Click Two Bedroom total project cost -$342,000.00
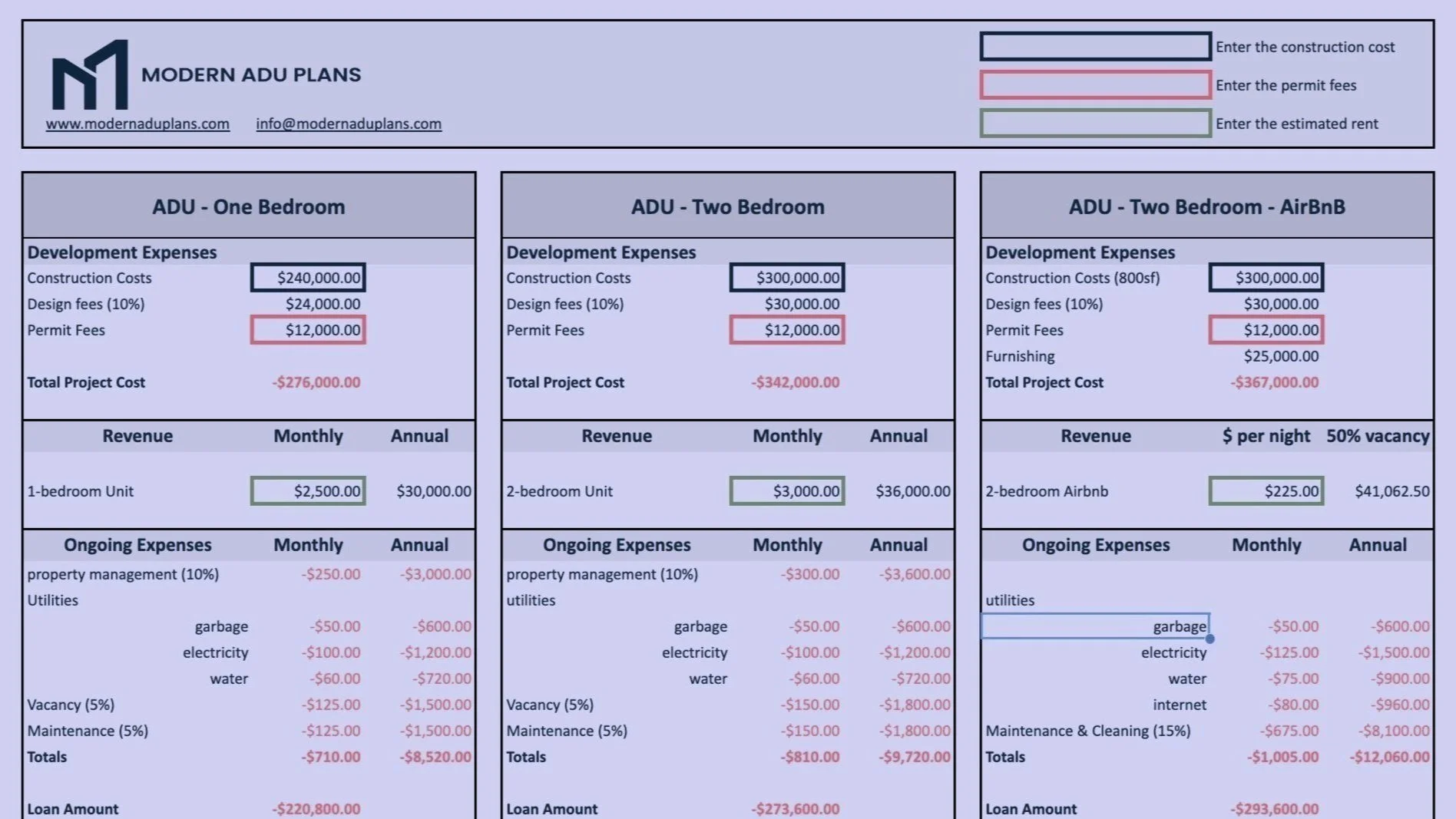 click(x=795, y=382)
